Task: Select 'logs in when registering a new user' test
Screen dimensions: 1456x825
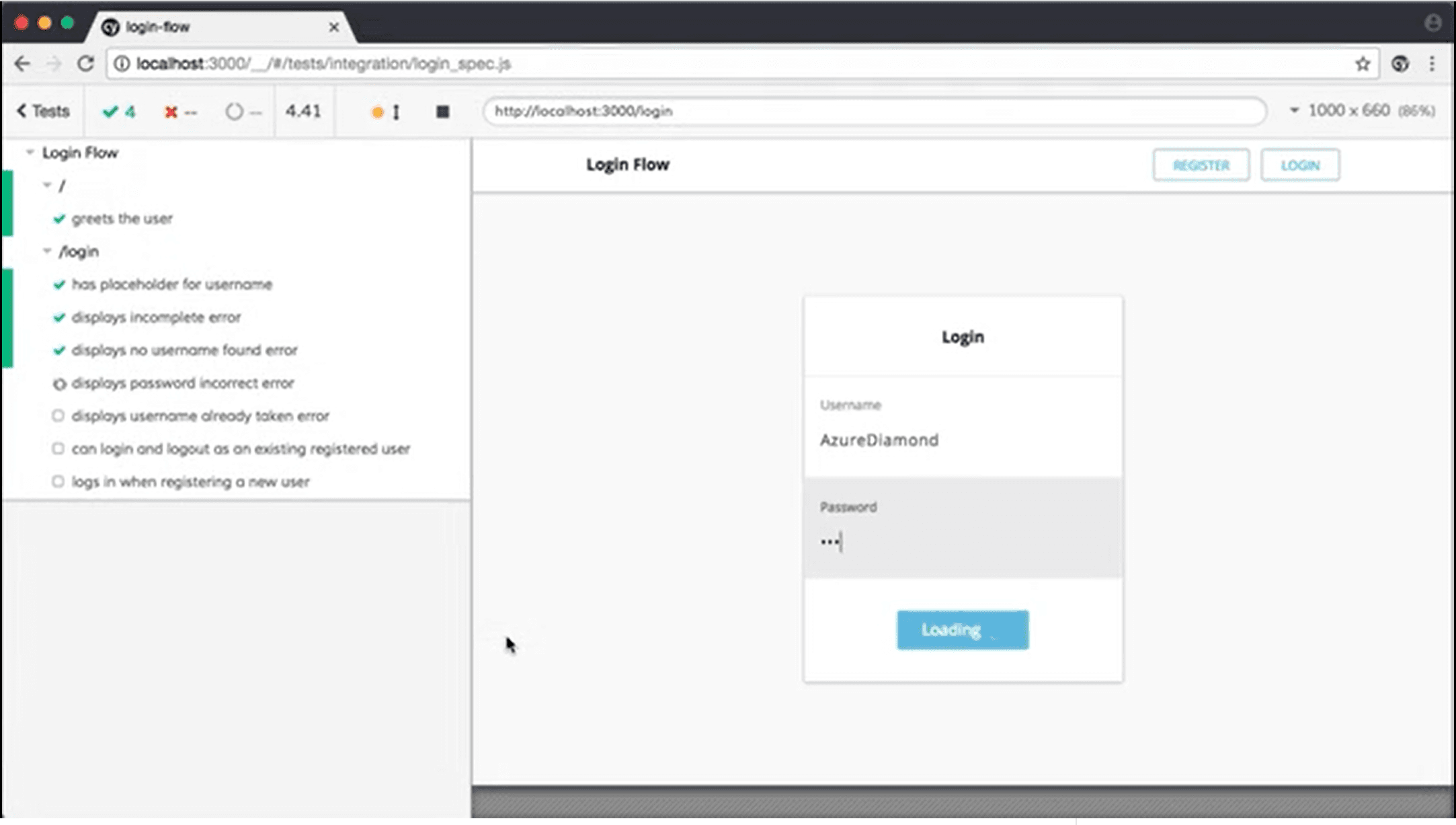Action: (190, 482)
